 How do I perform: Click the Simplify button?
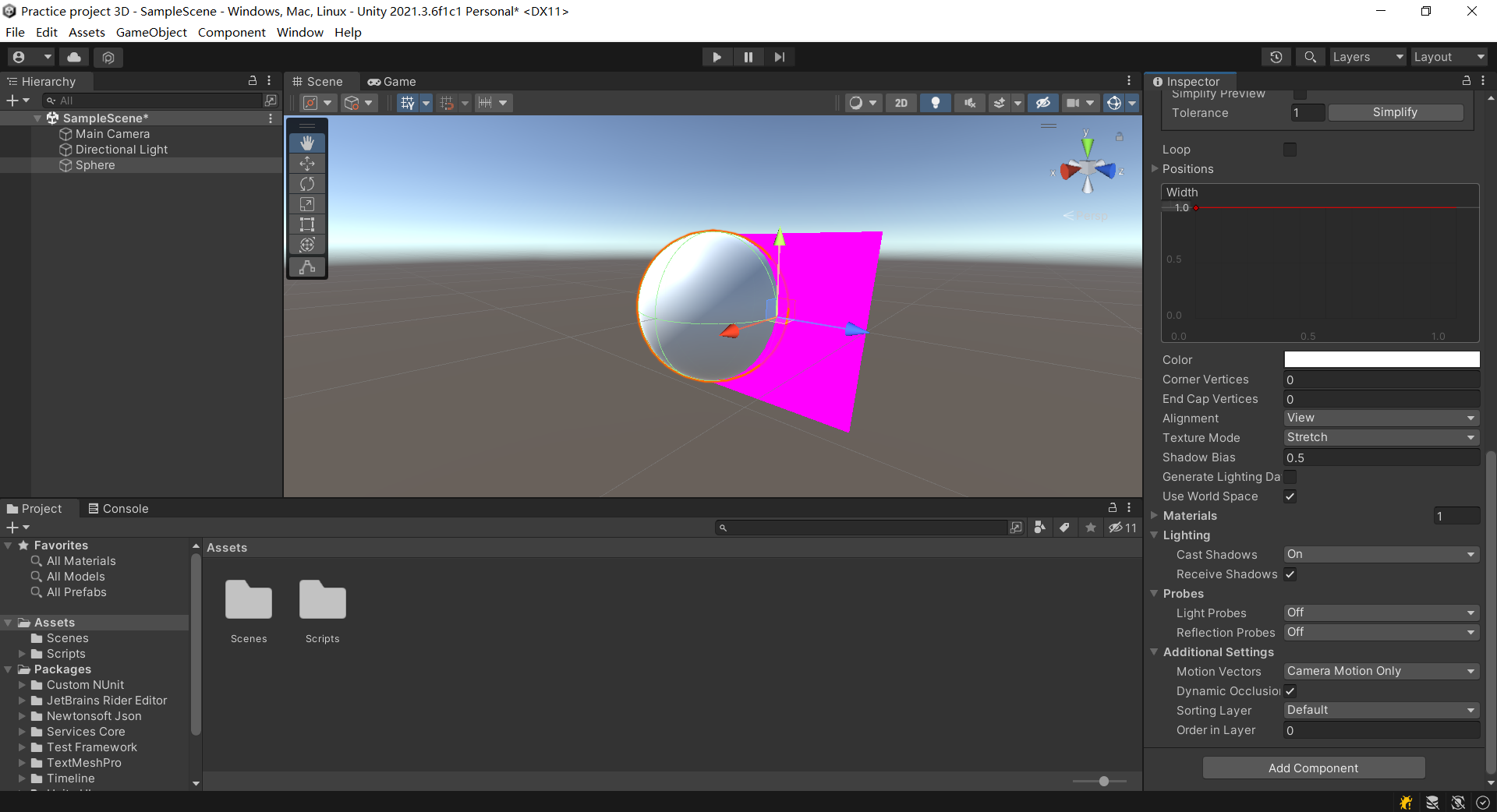1396,112
